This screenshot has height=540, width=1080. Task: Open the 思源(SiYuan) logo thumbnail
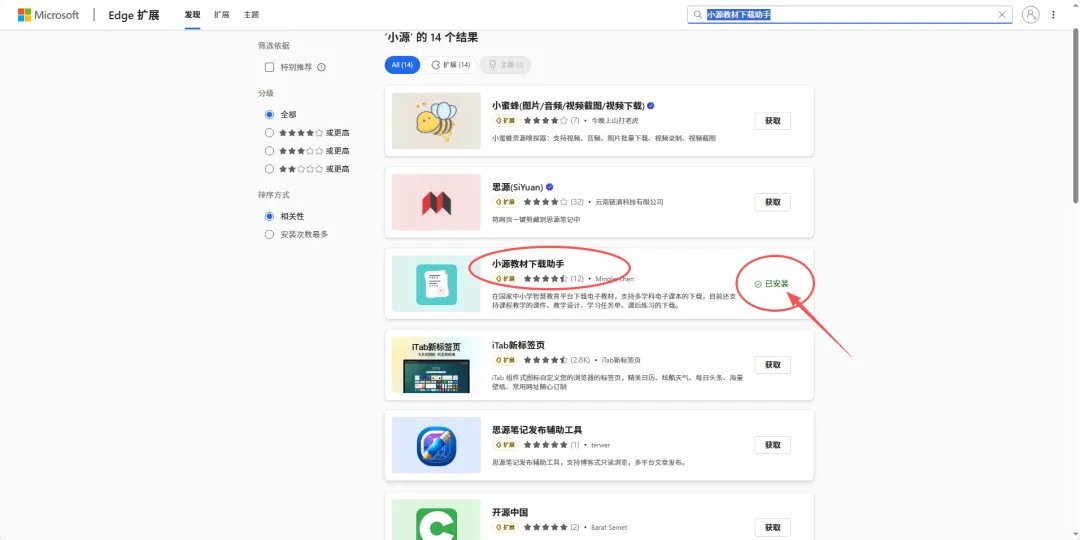click(x=436, y=202)
